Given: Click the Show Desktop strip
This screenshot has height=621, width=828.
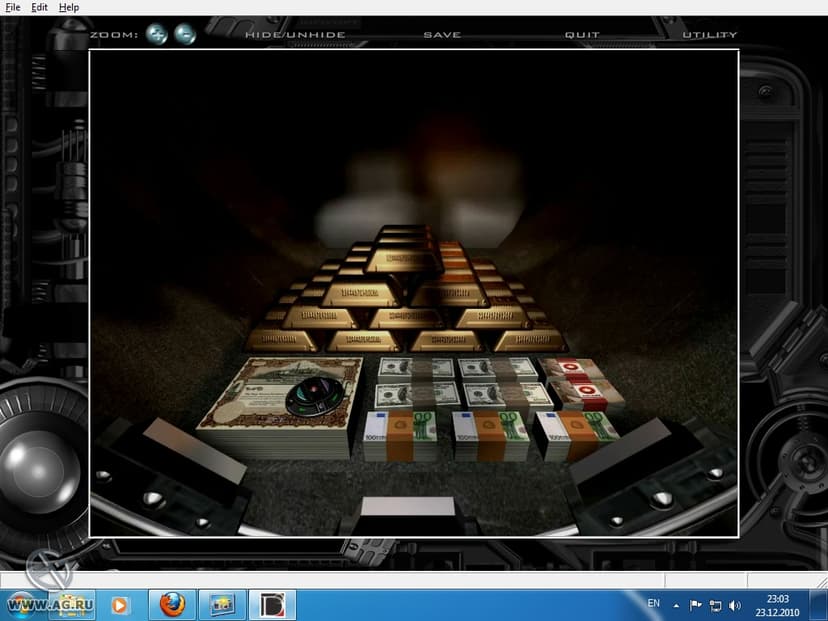Looking at the screenshot, I should [818, 605].
